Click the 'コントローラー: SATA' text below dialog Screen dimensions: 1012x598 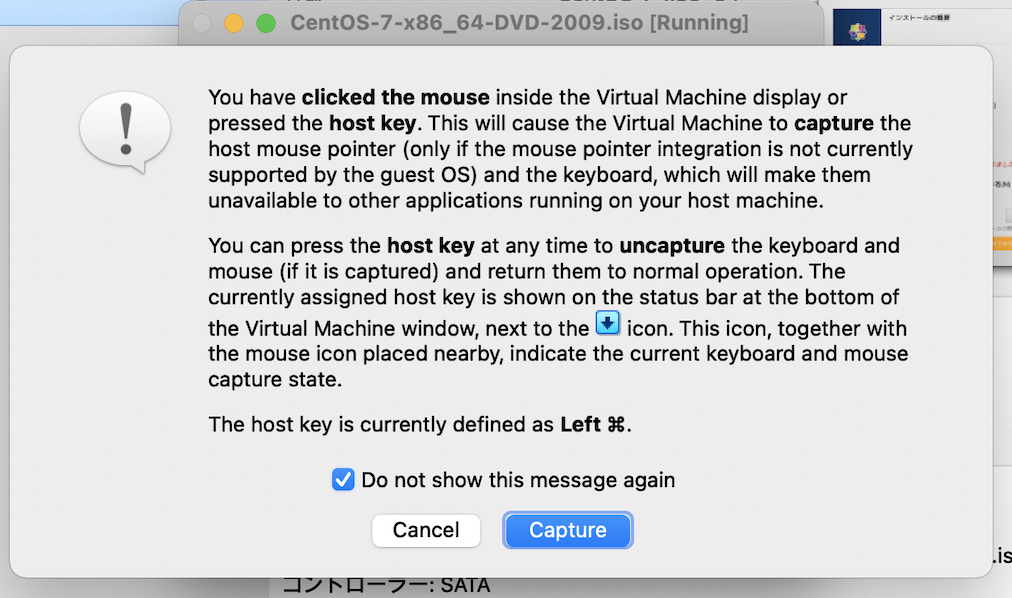386,586
